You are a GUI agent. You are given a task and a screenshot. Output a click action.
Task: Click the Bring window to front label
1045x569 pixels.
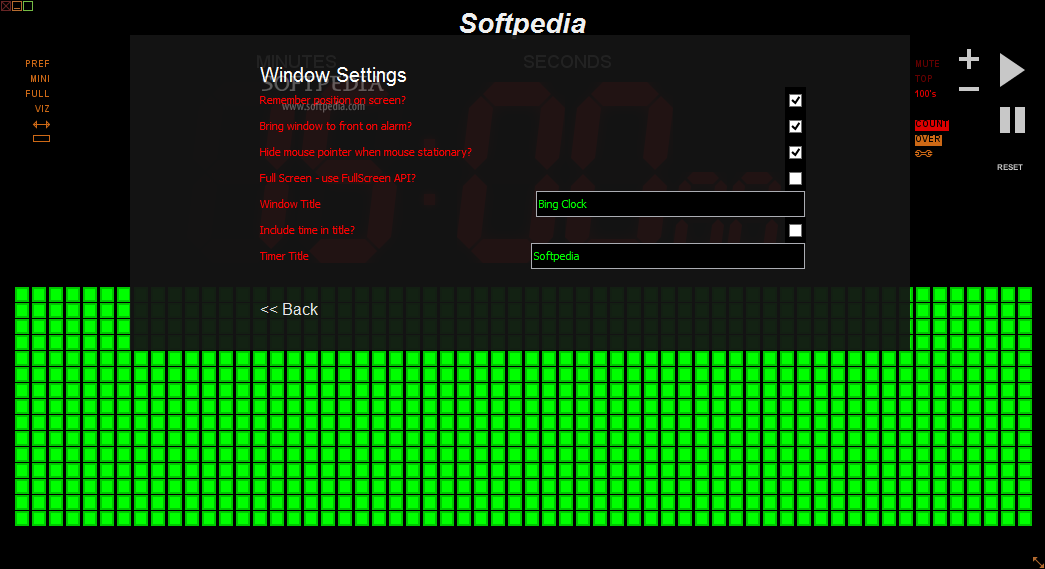click(335, 127)
